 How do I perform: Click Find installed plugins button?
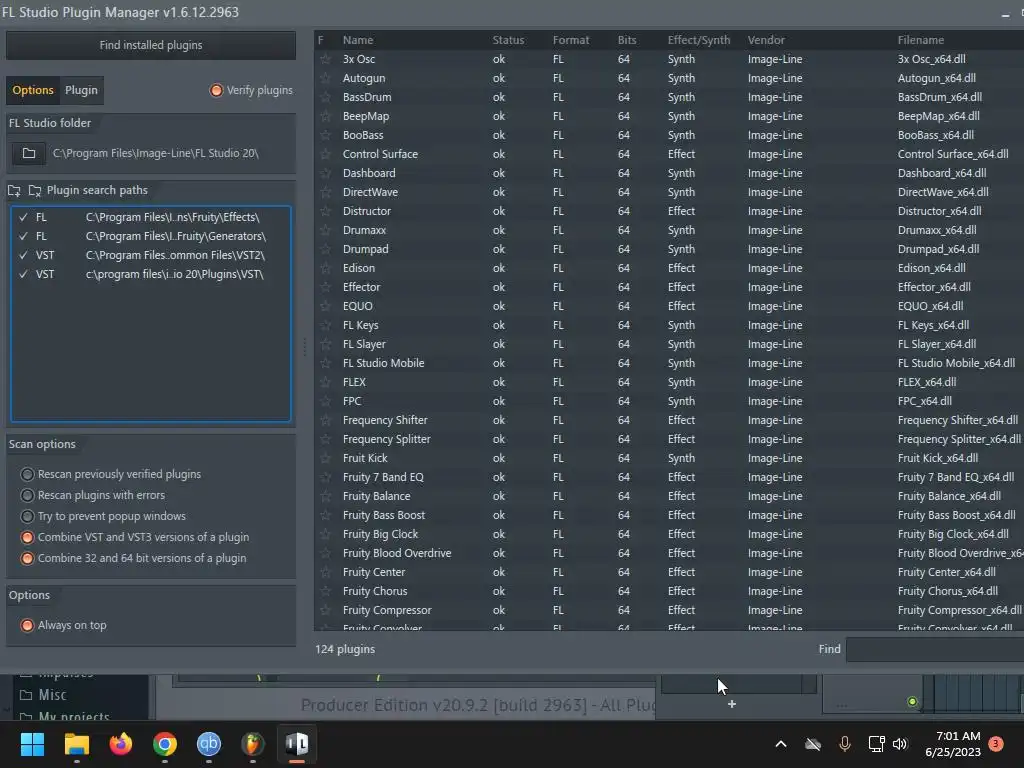point(151,45)
